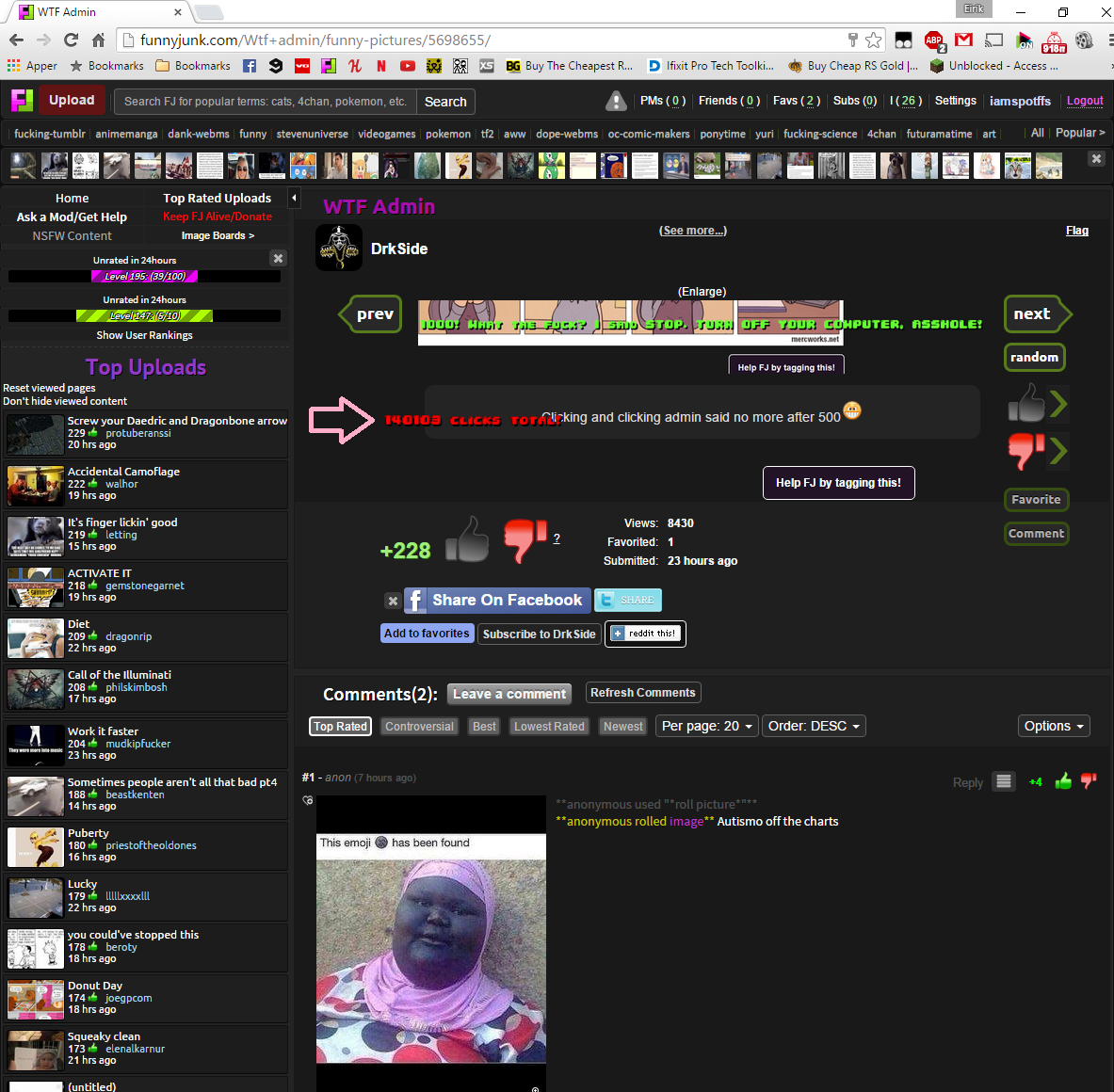Screen dimensions: 1114x1092
Task: Click the browser home icon
Action: pos(98,40)
